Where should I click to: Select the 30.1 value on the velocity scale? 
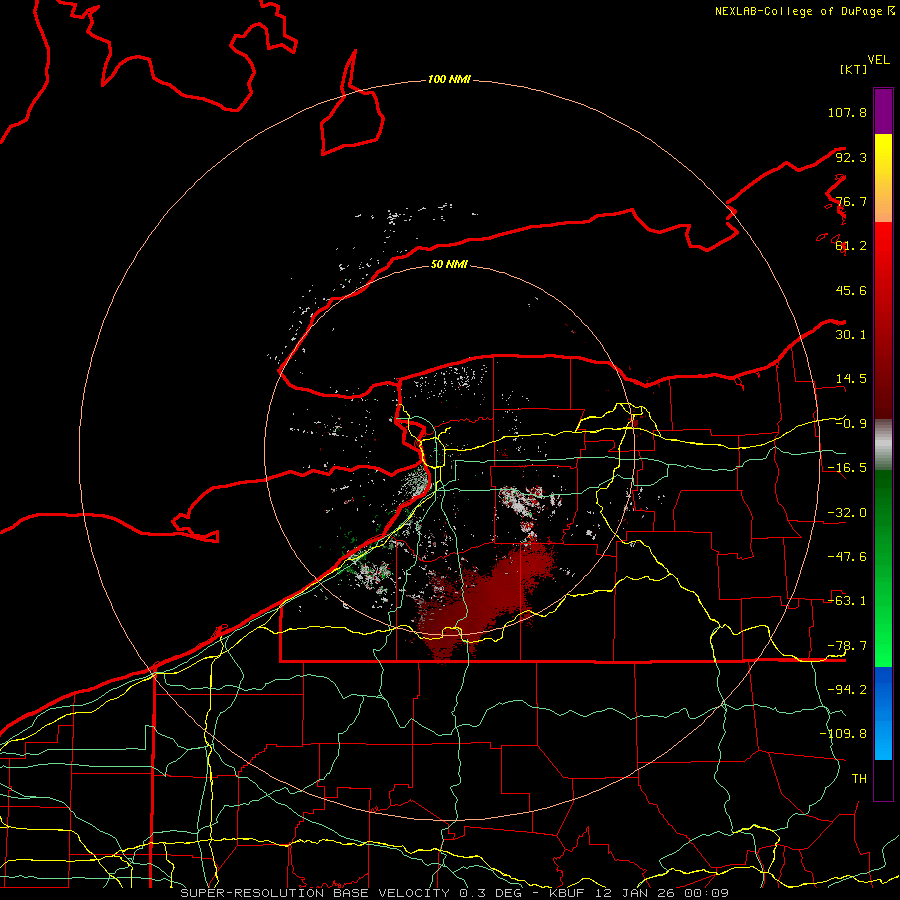coord(851,335)
